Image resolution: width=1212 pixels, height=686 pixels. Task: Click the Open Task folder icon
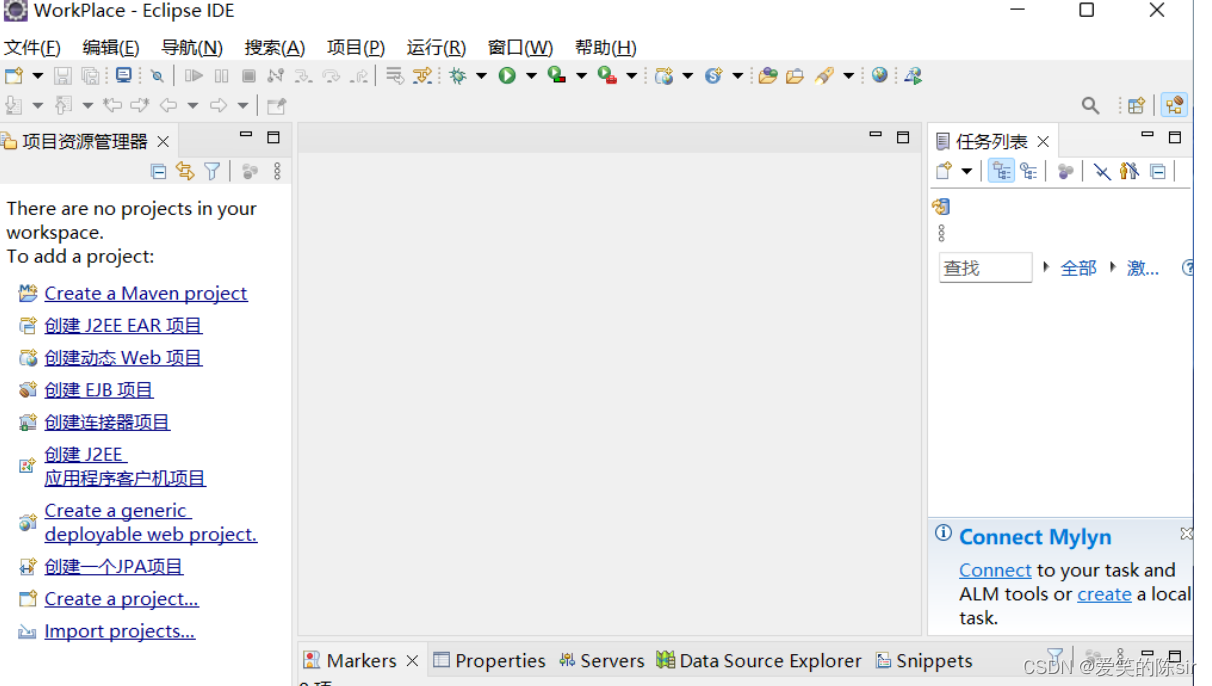tap(795, 75)
